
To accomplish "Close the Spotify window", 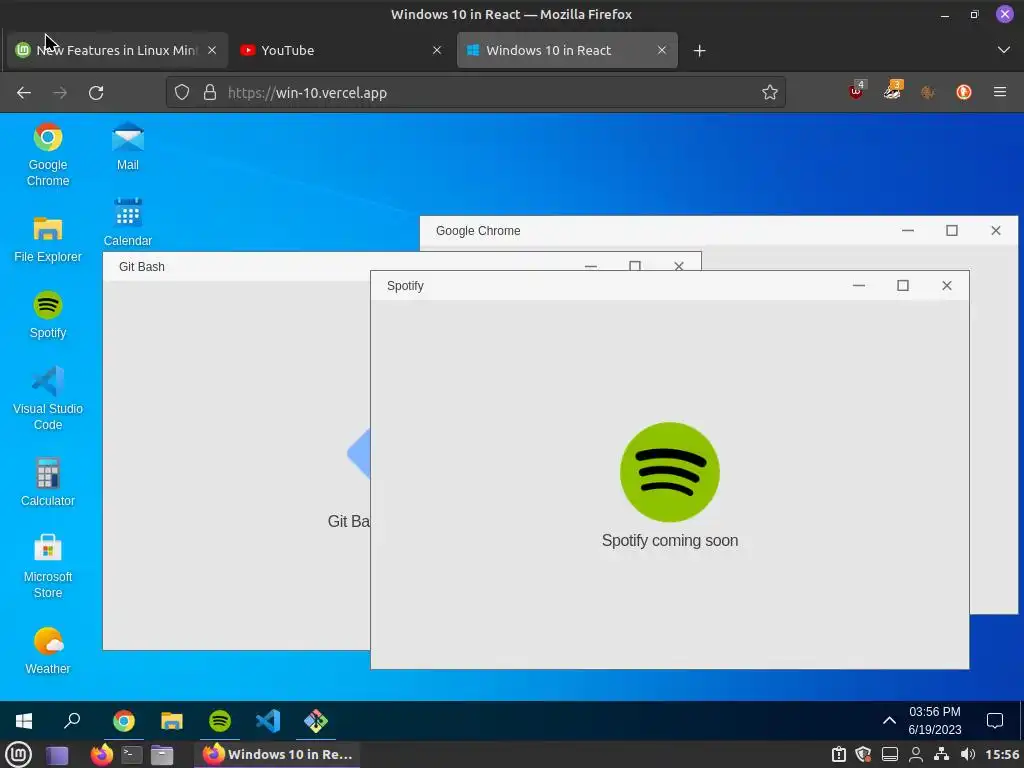I will coord(947,285).
